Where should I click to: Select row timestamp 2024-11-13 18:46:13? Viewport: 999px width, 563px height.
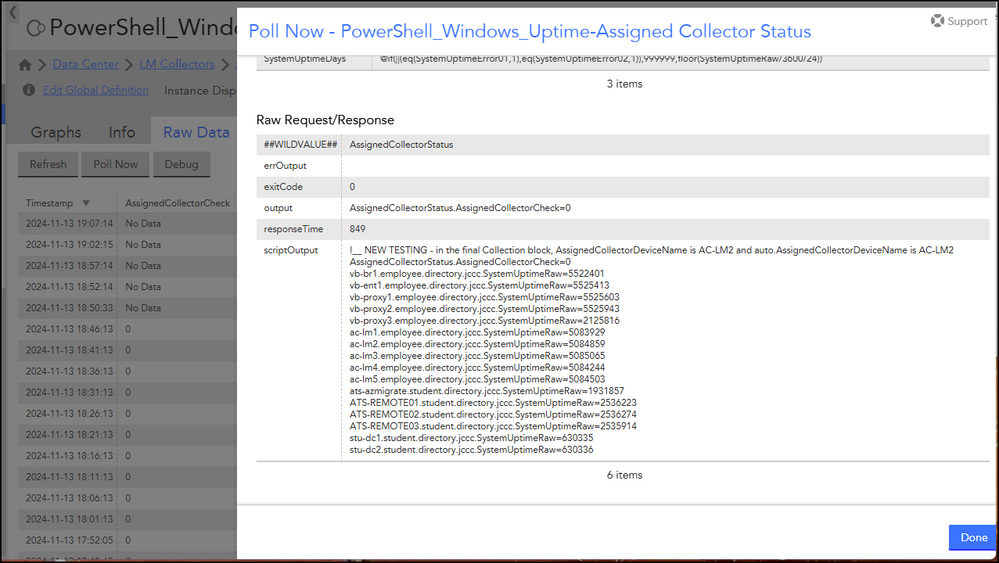[x=69, y=329]
